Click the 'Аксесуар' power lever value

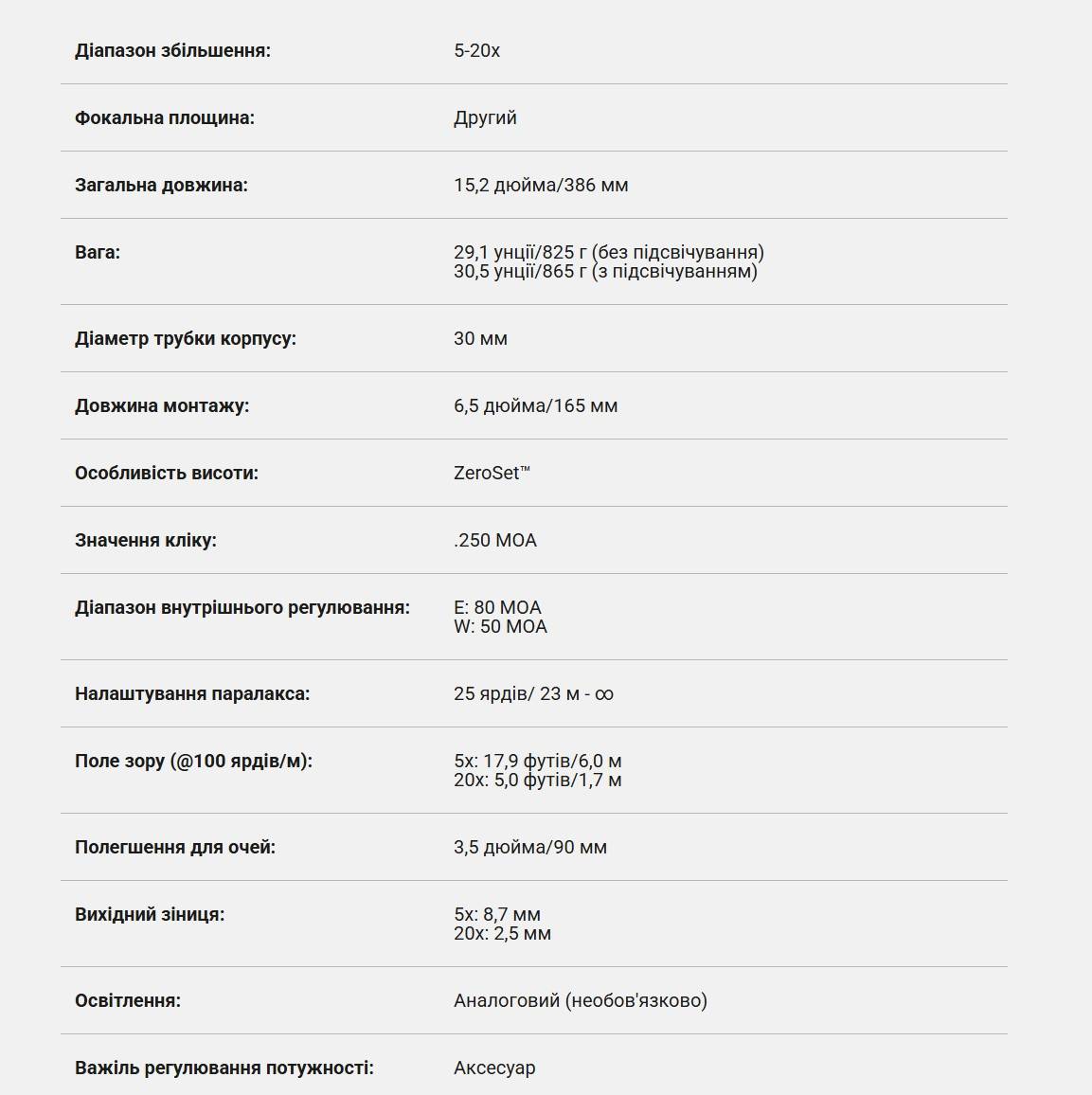494,1068
